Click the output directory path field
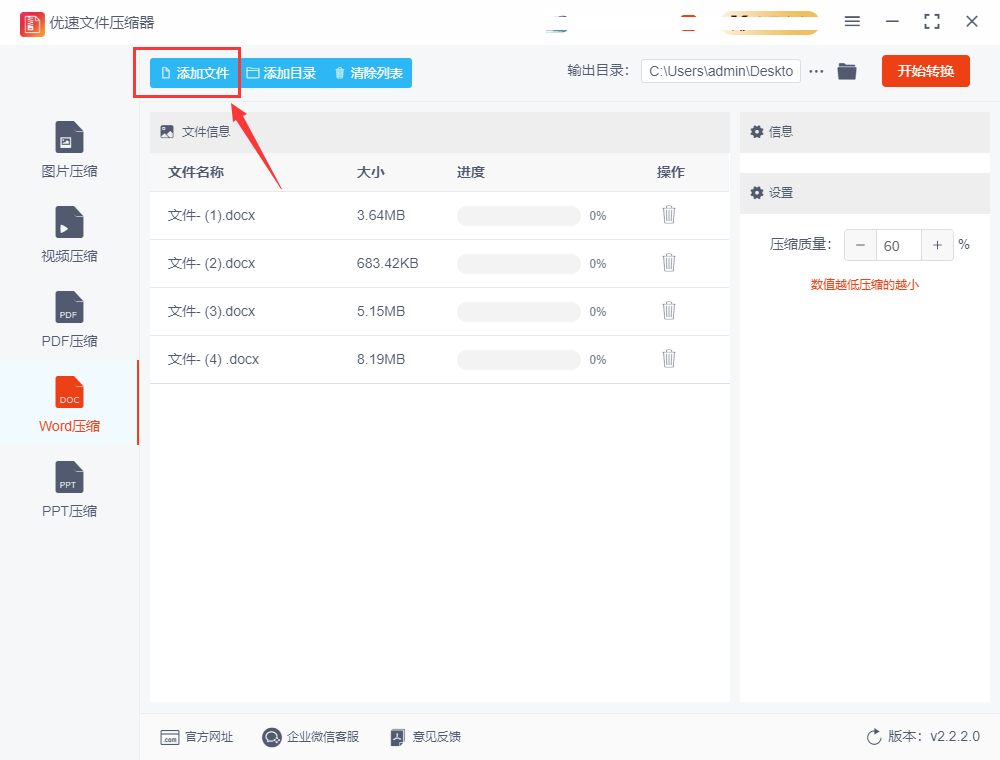 (x=721, y=71)
